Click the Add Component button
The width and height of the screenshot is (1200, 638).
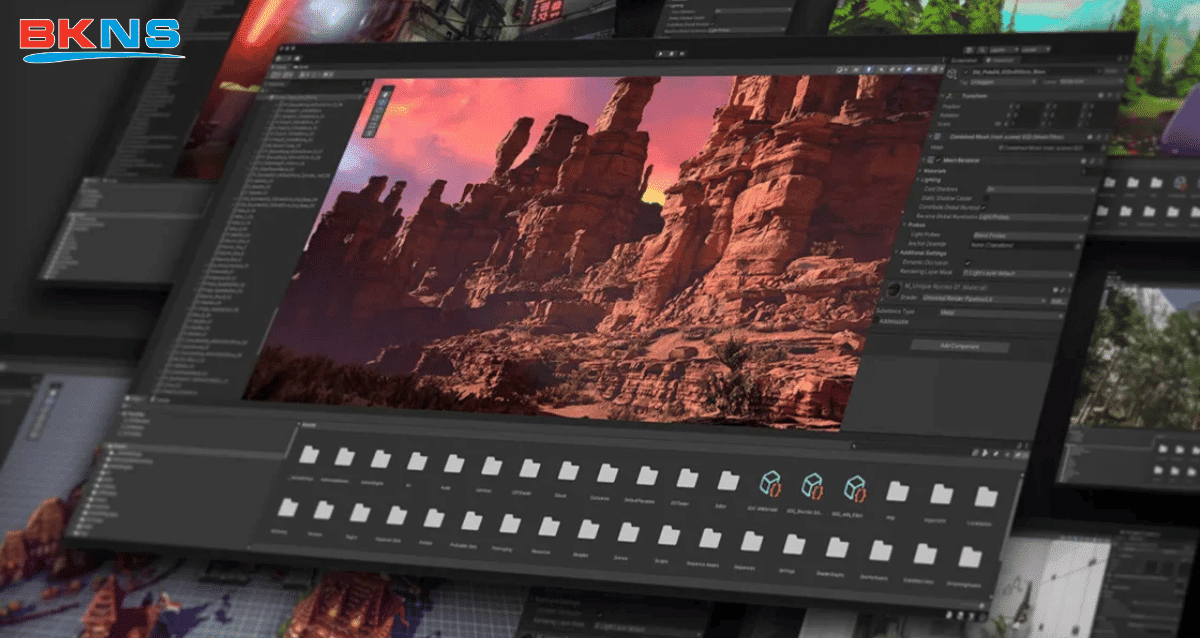[x=959, y=347]
